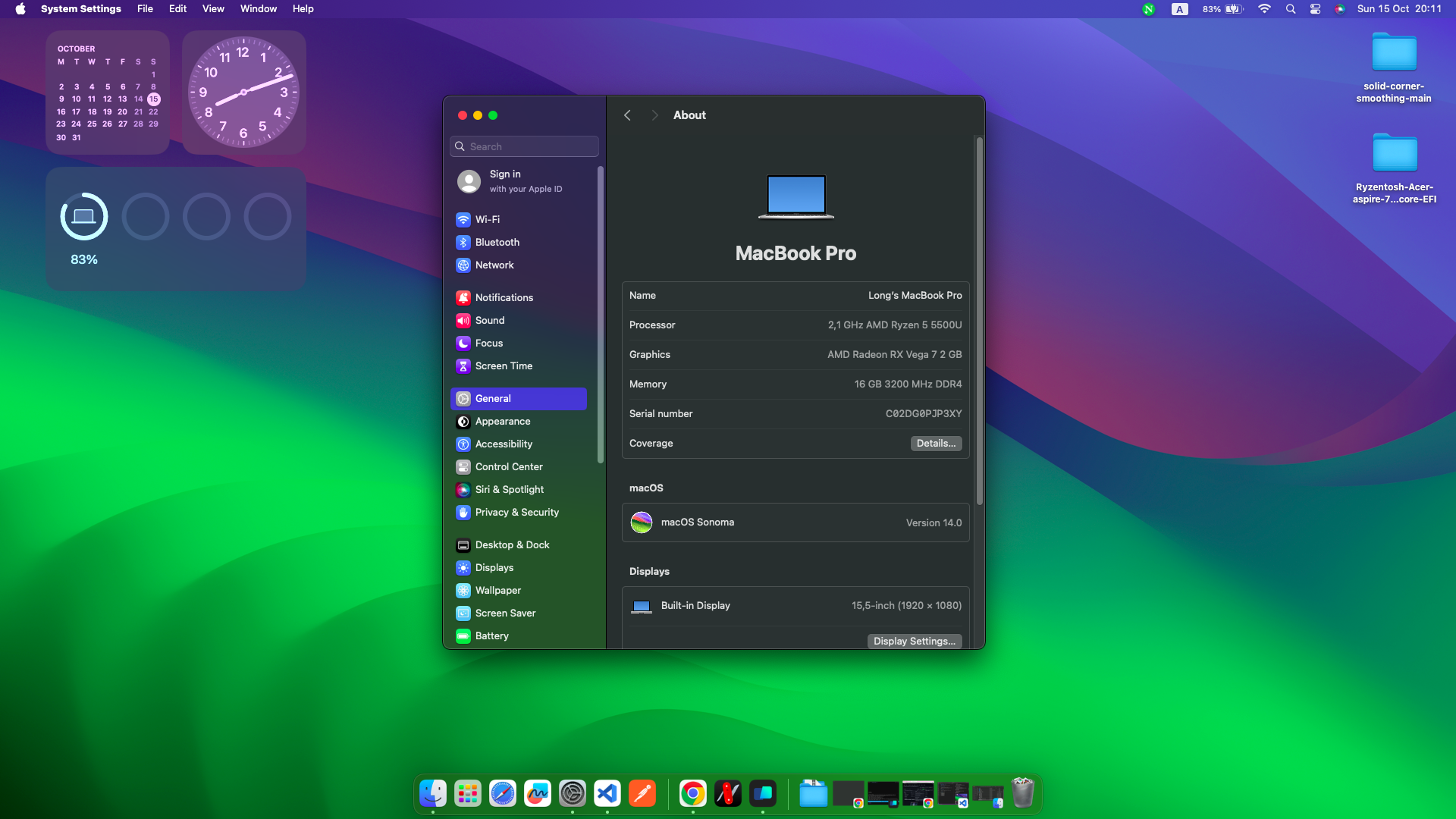Select Wallpaper in the sidebar
1456x819 pixels.
point(497,591)
